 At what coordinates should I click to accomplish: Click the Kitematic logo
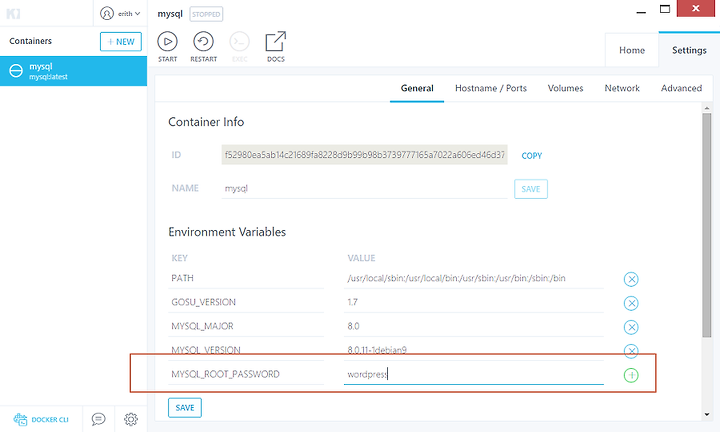(x=13, y=14)
